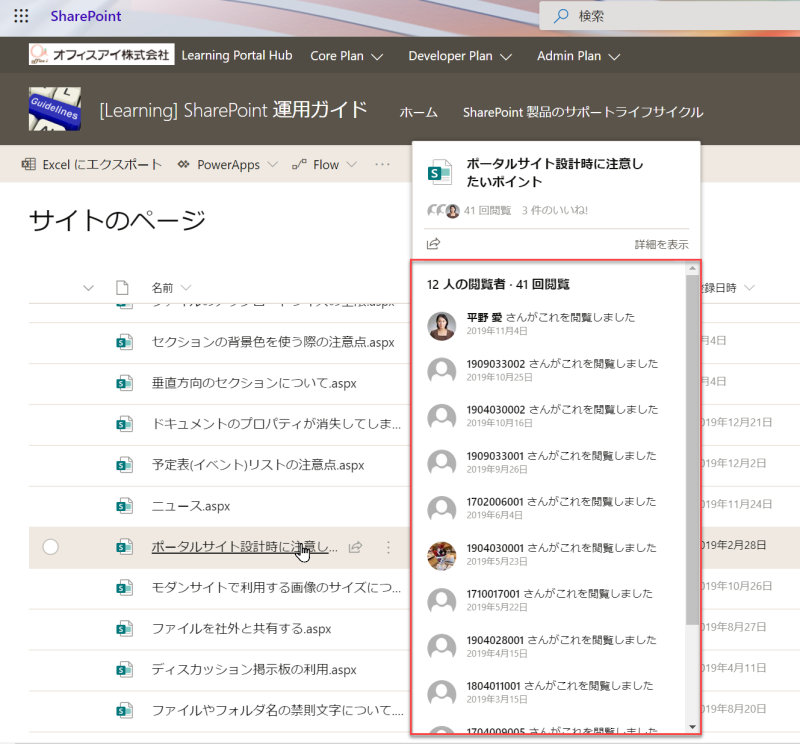The image size is (800, 744).
Task: Click the page icon for ディスカッション掲示板 row
Action: click(x=124, y=669)
